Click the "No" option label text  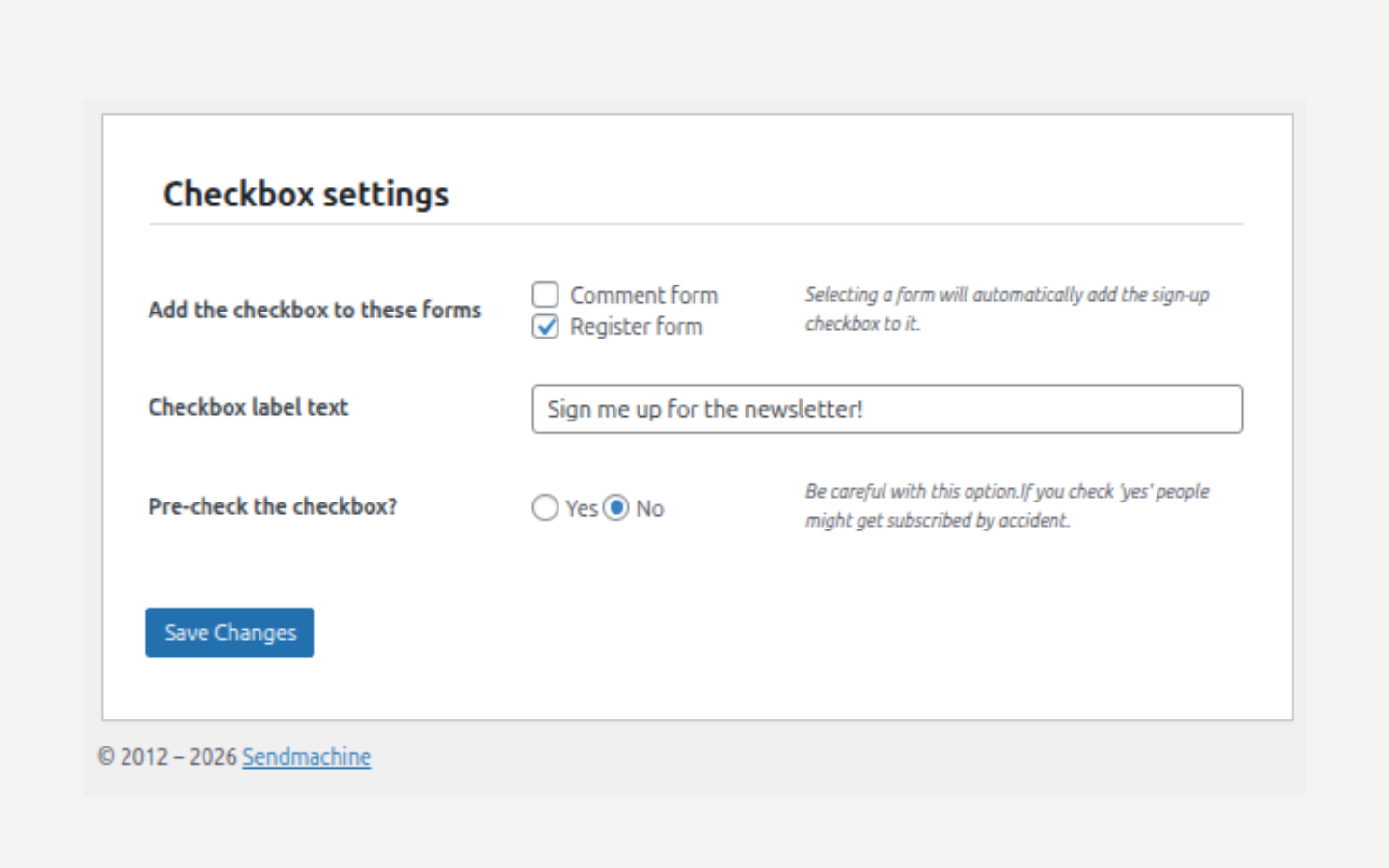pos(649,508)
